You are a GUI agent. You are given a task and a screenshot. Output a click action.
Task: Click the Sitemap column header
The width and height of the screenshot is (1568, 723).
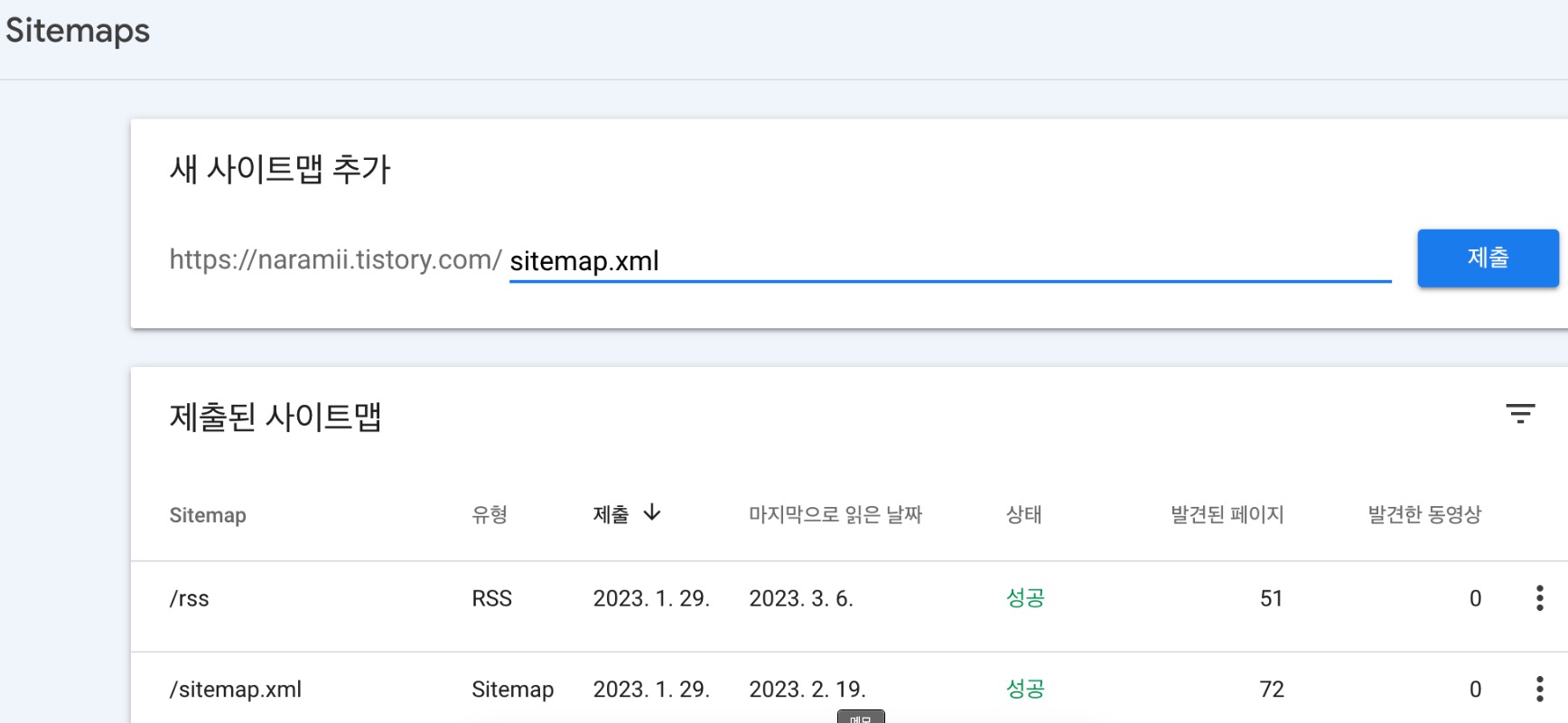(208, 515)
